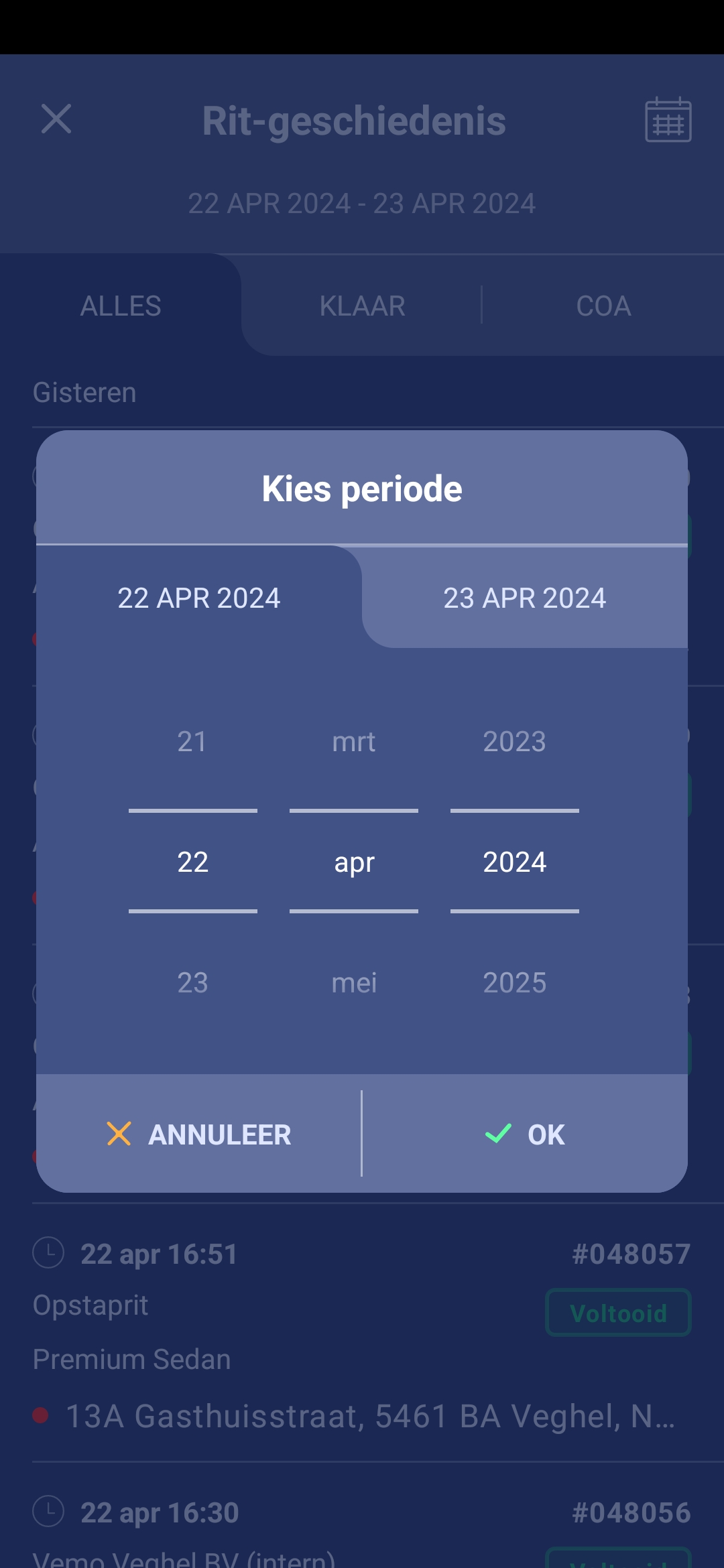Screen dimensions: 724x1568
Task: Close the Rit-geschiedenis screen with X
Action: pyautogui.click(x=56, y=119)
